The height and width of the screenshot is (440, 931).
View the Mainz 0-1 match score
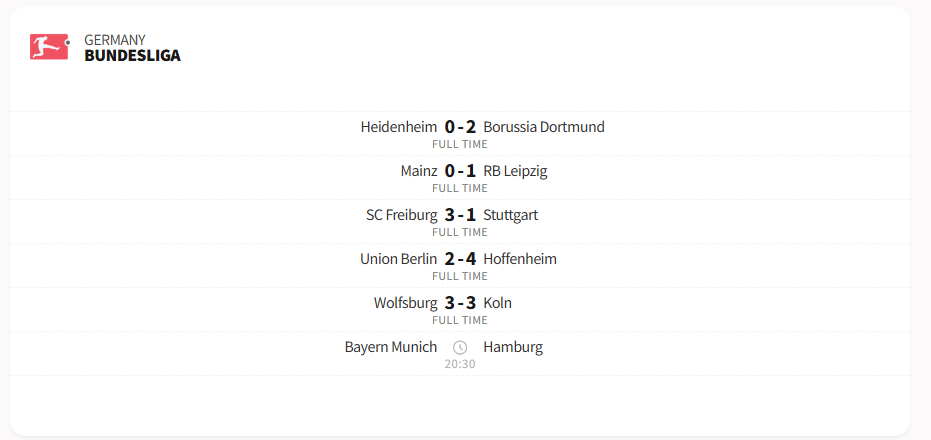pos(460,171)
